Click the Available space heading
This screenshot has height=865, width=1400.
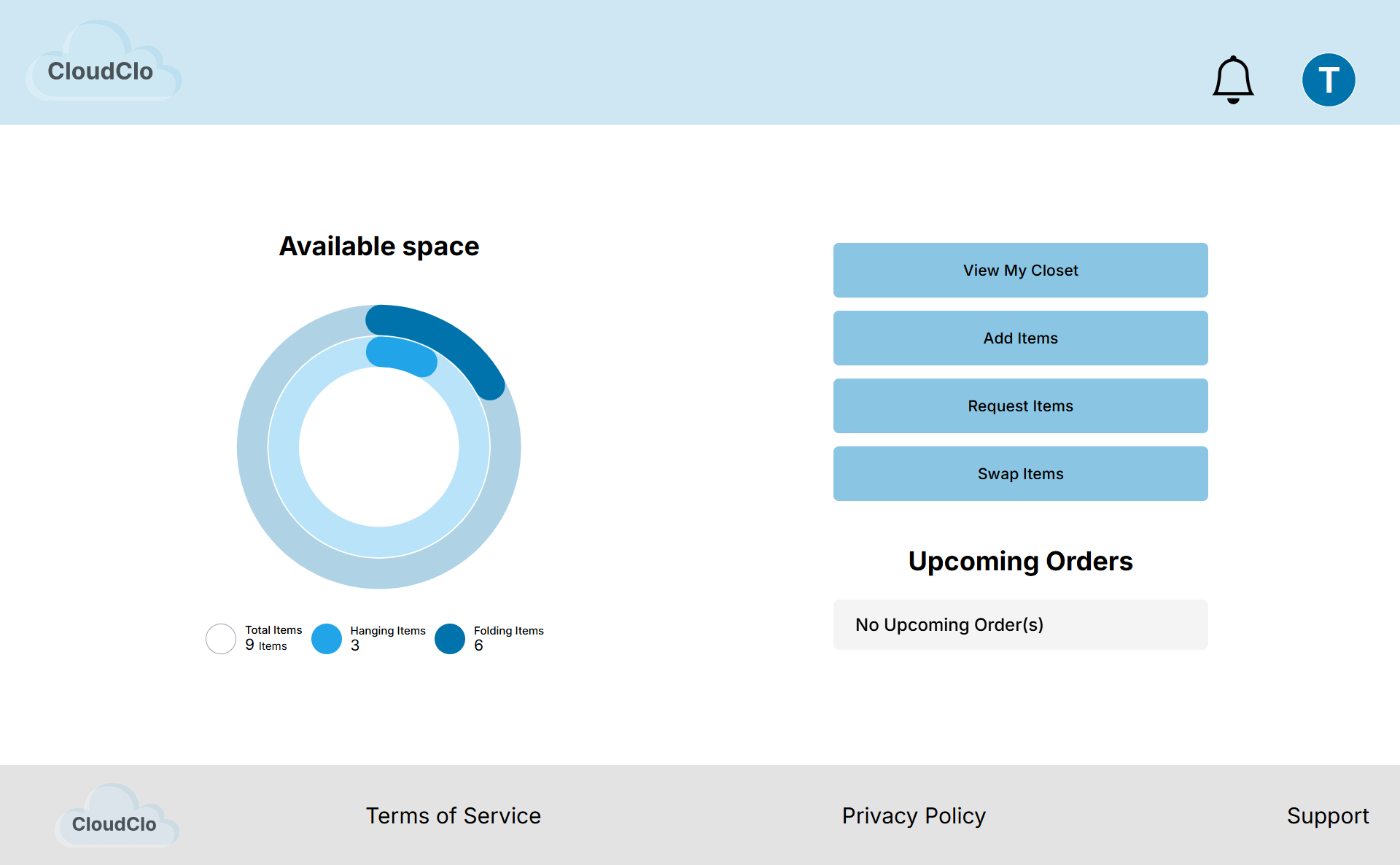[378, 247]
